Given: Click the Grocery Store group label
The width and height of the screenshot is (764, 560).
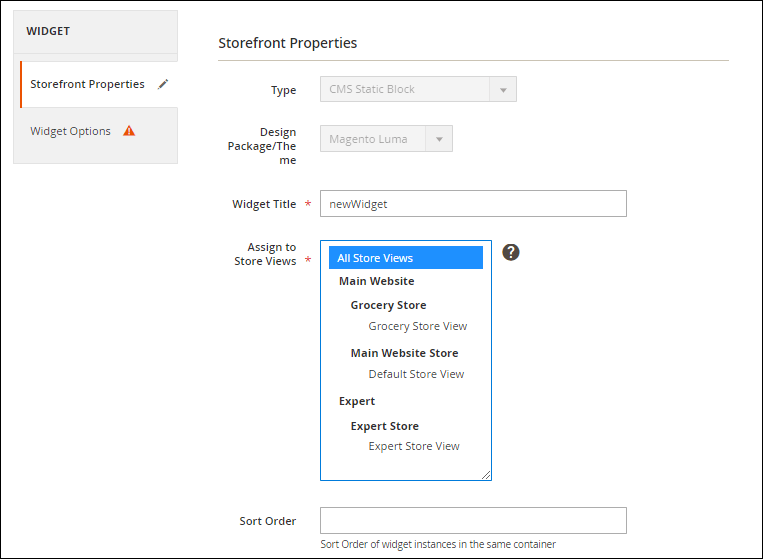Looking at the screenshot, I should pyautogui.click(x=388, y=305).
